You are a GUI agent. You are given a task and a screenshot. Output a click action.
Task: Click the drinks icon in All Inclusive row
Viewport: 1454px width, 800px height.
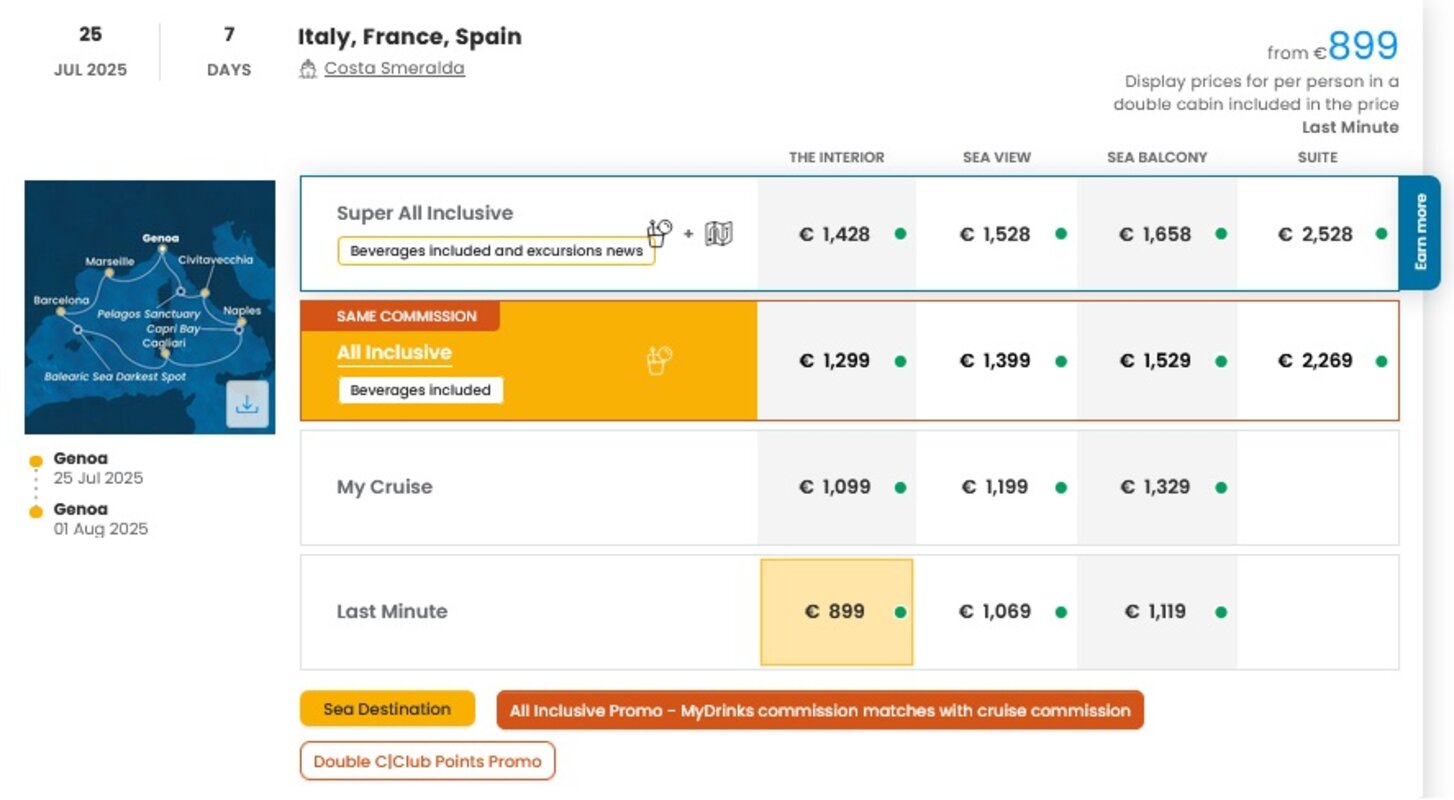pos(659,360)
